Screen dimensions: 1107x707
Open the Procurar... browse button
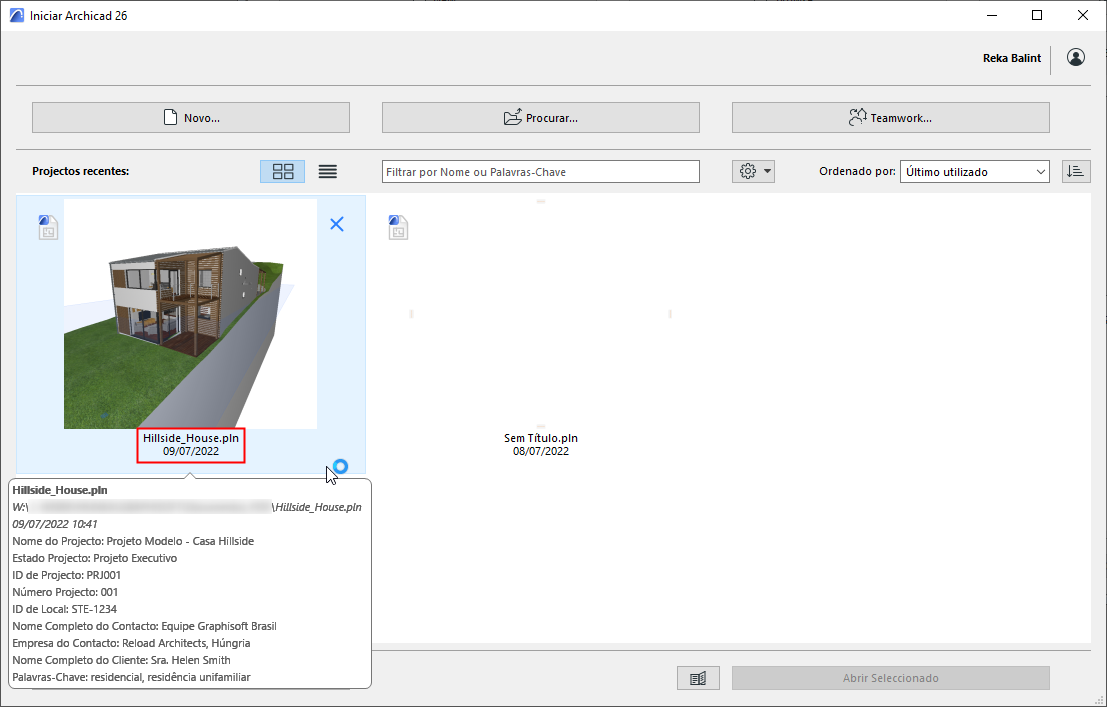coord(541,118)
